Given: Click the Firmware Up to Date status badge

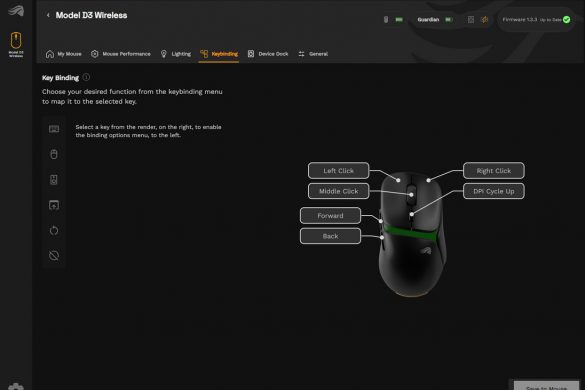Looking at the screenshot, I should point(536,19).
